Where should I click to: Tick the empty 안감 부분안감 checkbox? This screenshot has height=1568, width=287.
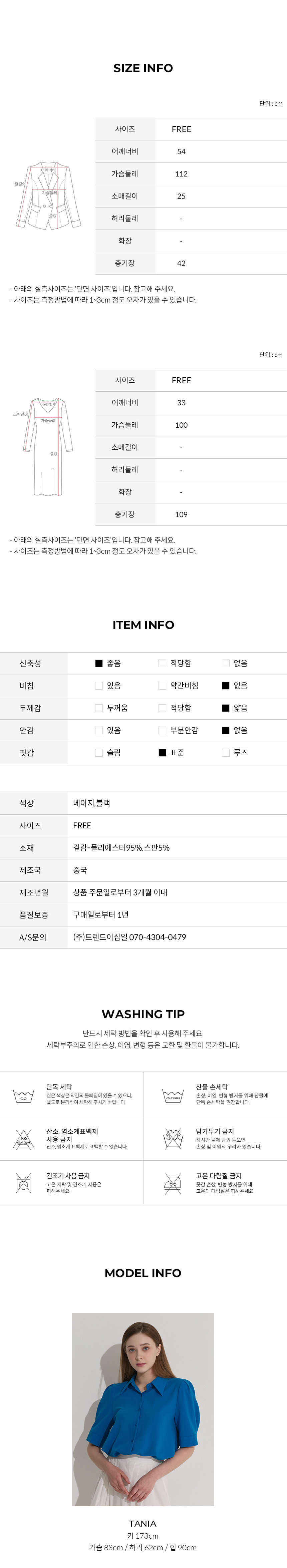162,730
